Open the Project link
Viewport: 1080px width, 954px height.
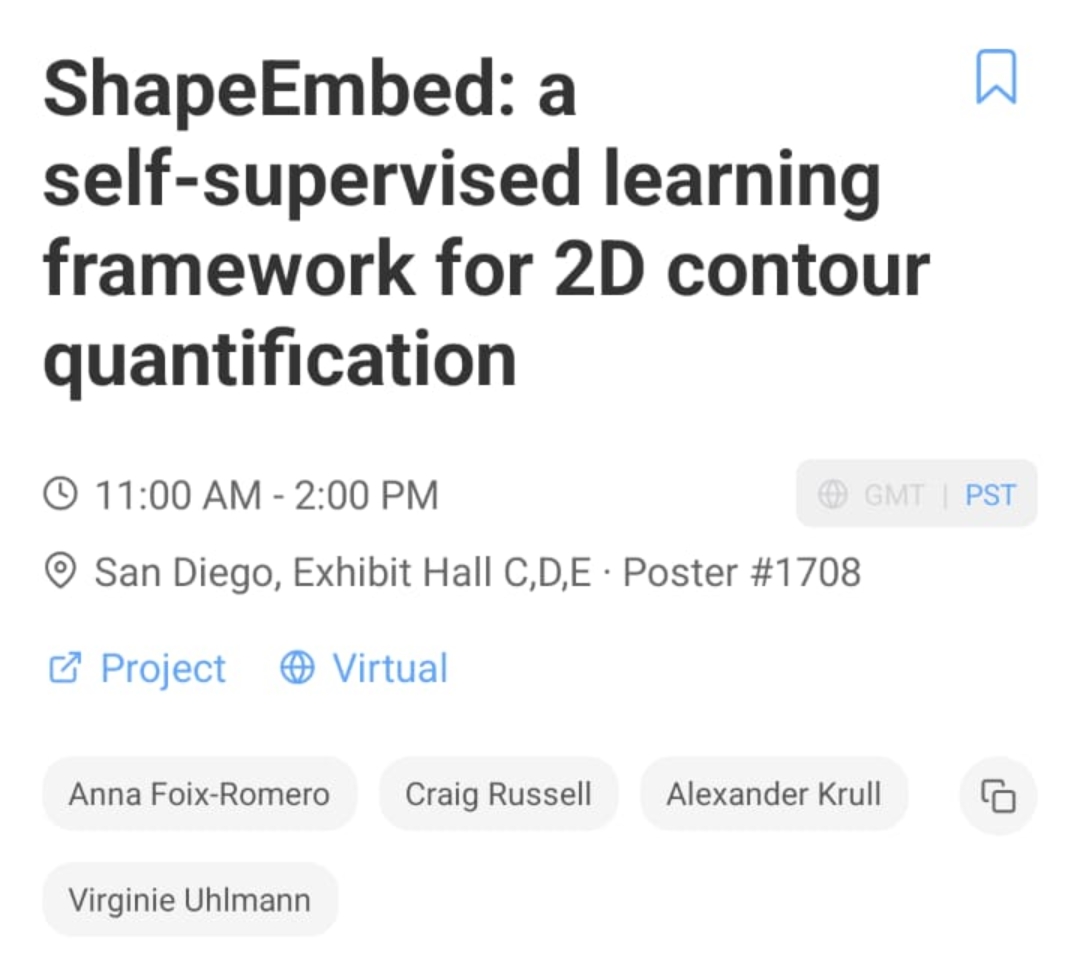tap(163, 668)
